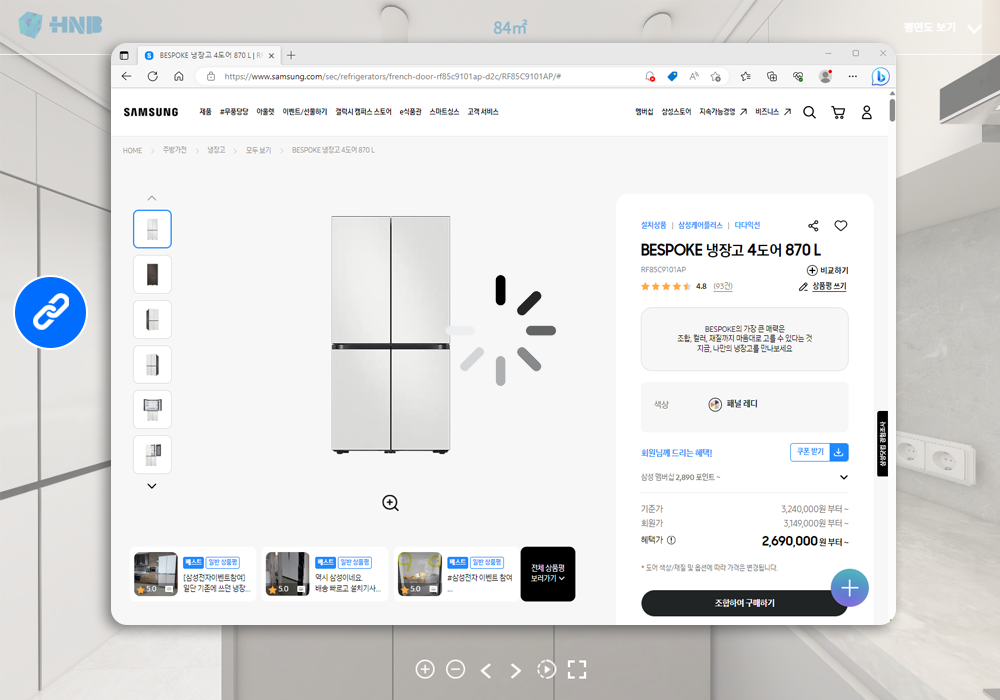Open browser collections
The height and width of the screenshot is (700, 1000).
pos(772,77)
